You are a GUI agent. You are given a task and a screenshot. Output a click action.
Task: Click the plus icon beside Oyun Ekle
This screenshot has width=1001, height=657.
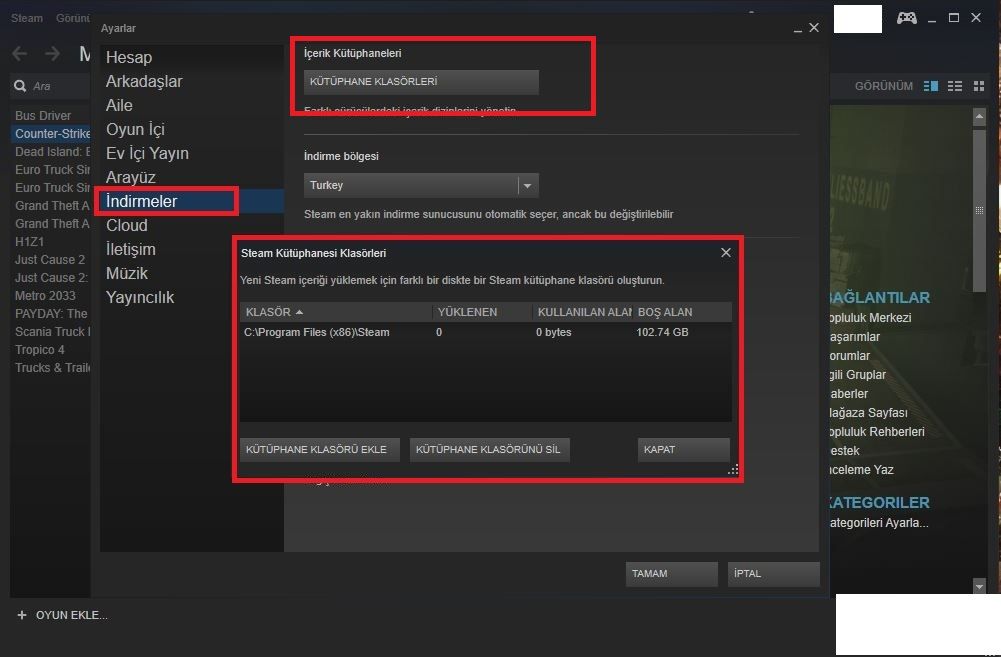pyautogui.click(x=22, y=615)
